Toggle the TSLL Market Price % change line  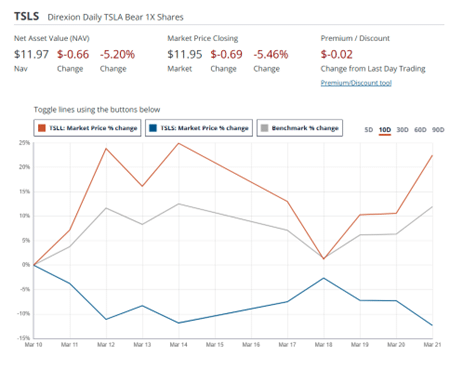[87, 128]
